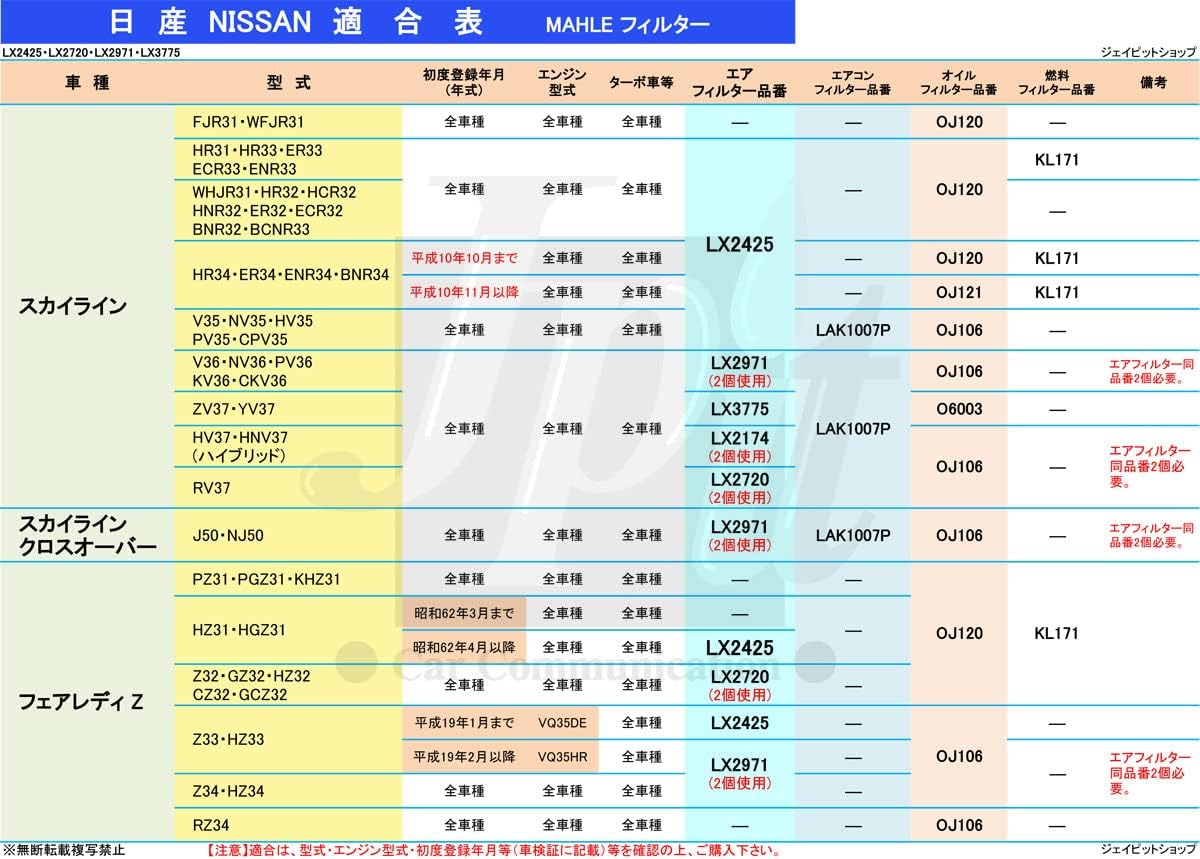Click the 平成10年10月まで registration date cell

465,258
